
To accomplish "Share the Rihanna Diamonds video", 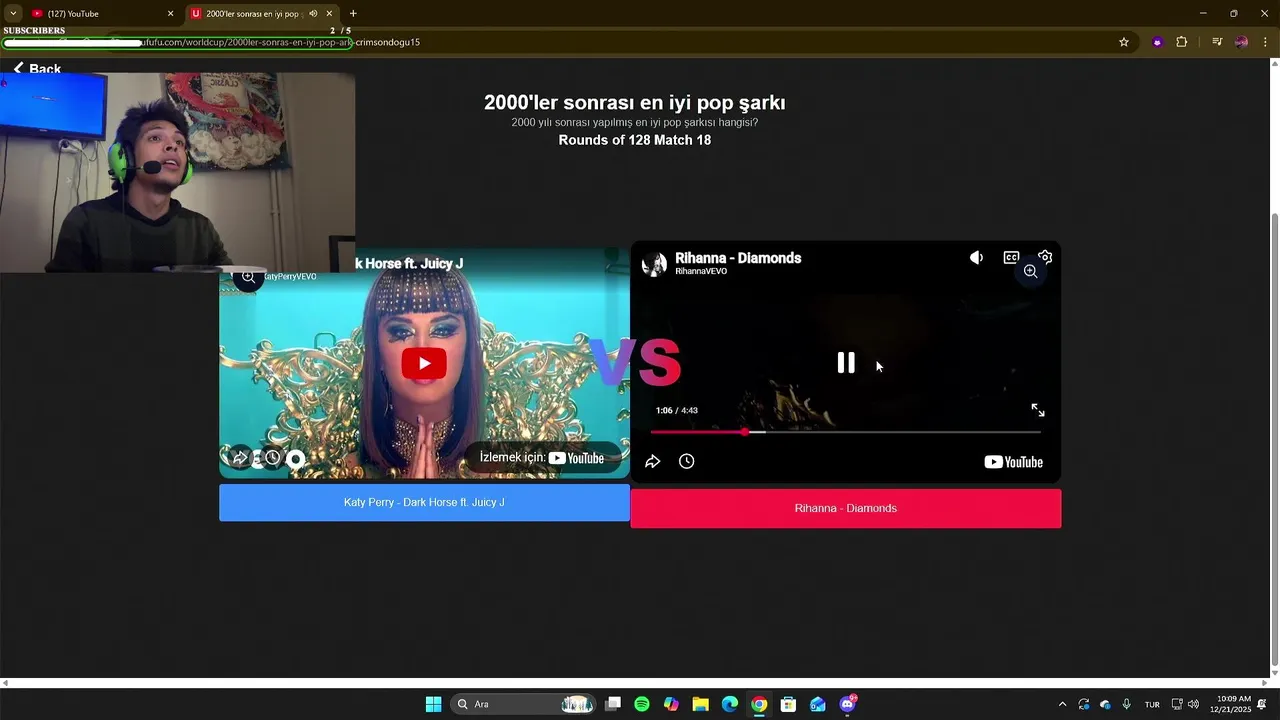I will [x=652, y=461].
